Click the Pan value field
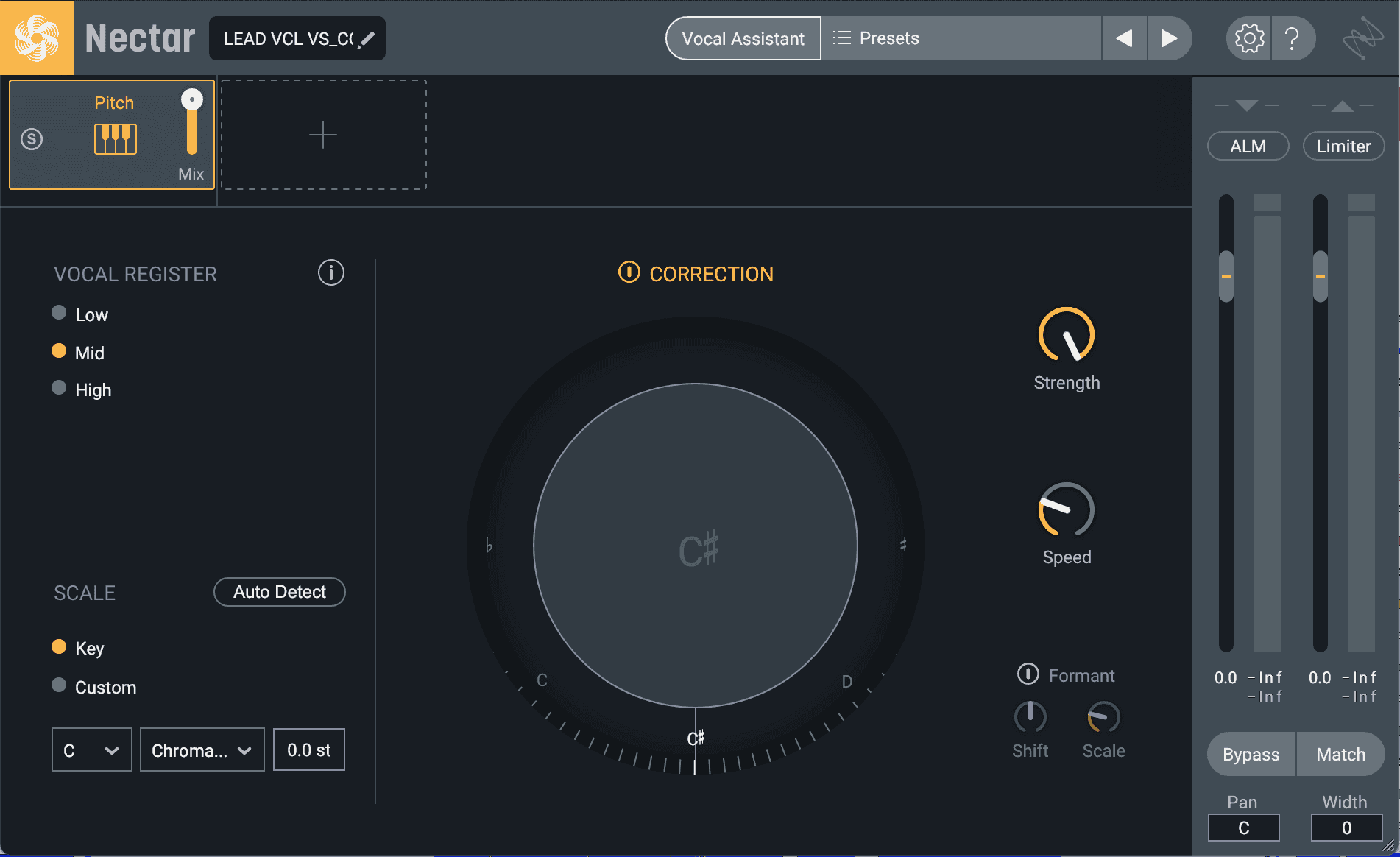The width and height of the screenshot is (1400, 857). pos(1244,828)
